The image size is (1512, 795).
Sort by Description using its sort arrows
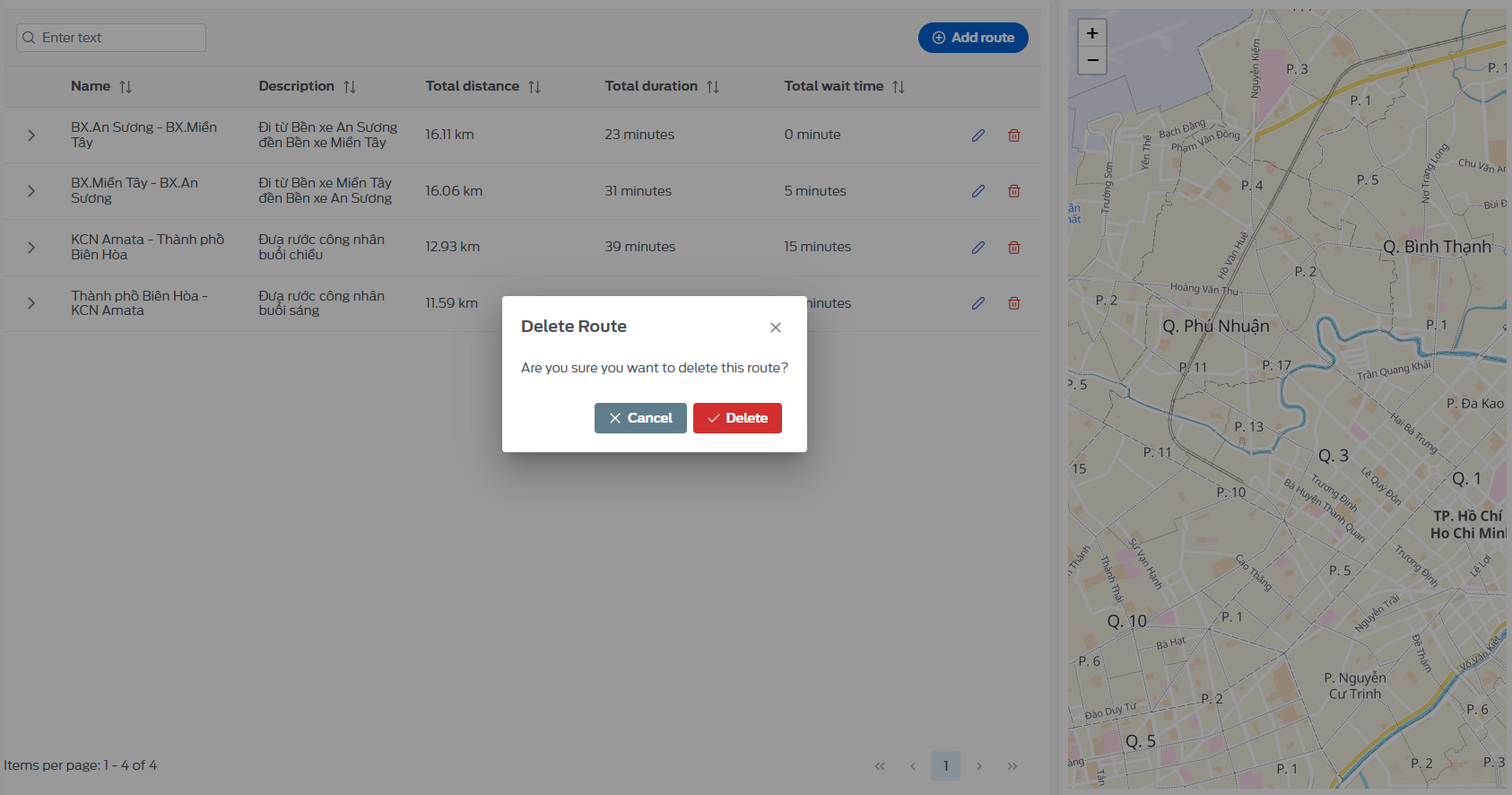point(350,87)
